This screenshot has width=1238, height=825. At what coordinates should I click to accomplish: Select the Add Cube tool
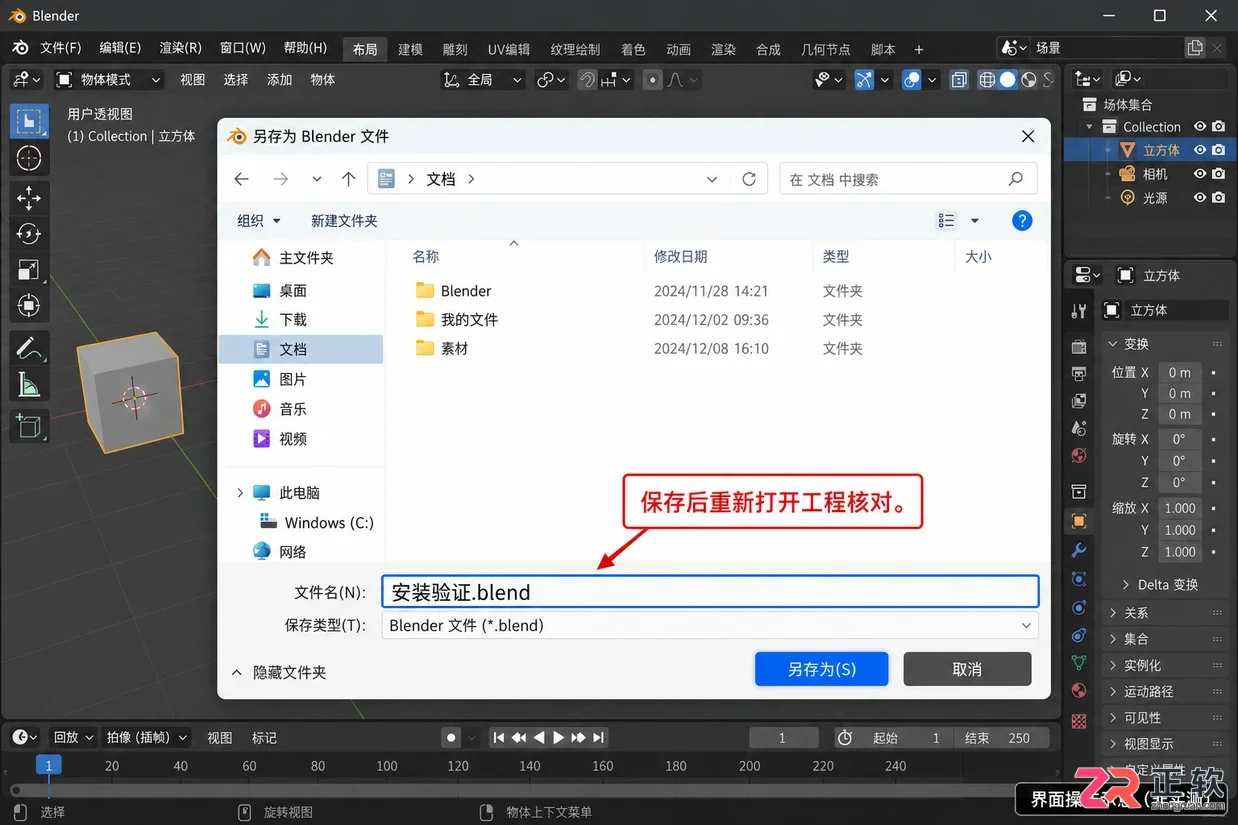tap(29, 424)
